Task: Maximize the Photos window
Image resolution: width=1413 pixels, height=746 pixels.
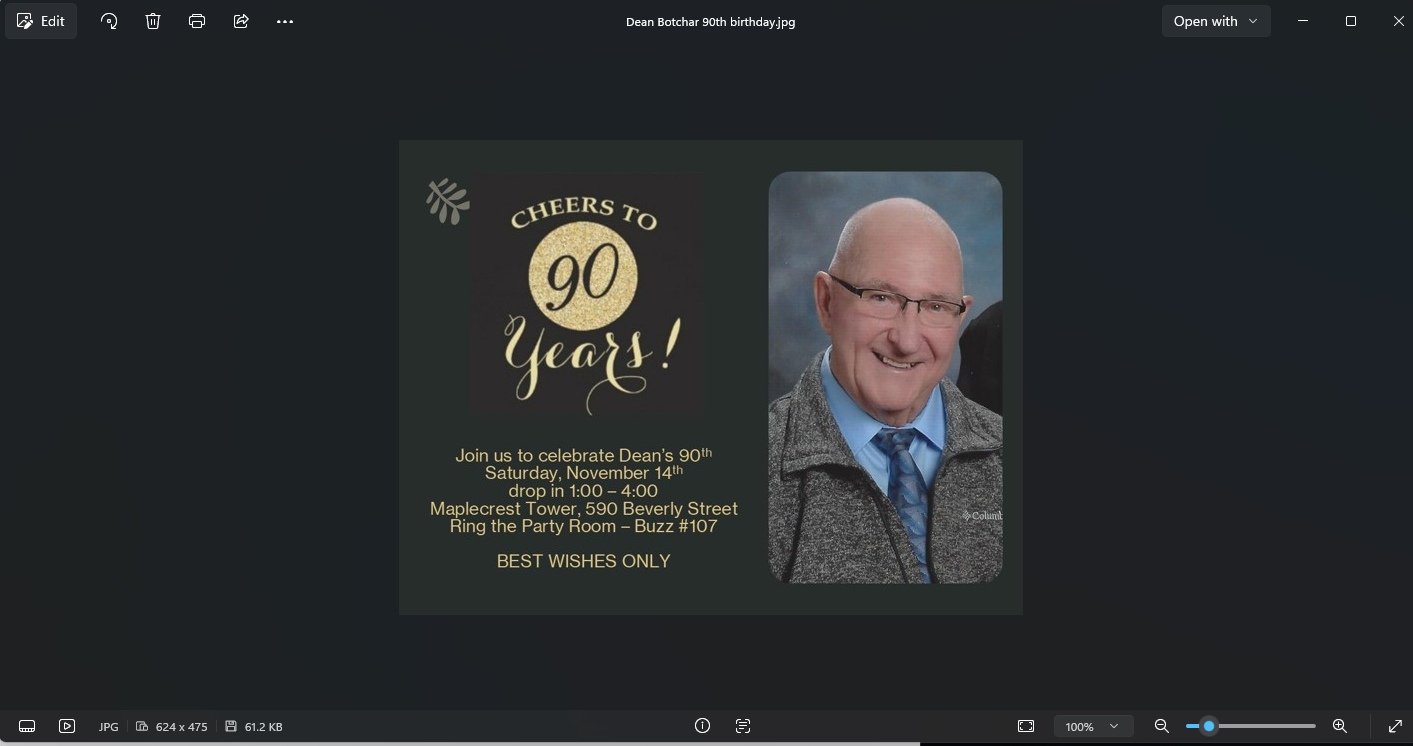Action: pyautogui.click(x=1351, y=21)
